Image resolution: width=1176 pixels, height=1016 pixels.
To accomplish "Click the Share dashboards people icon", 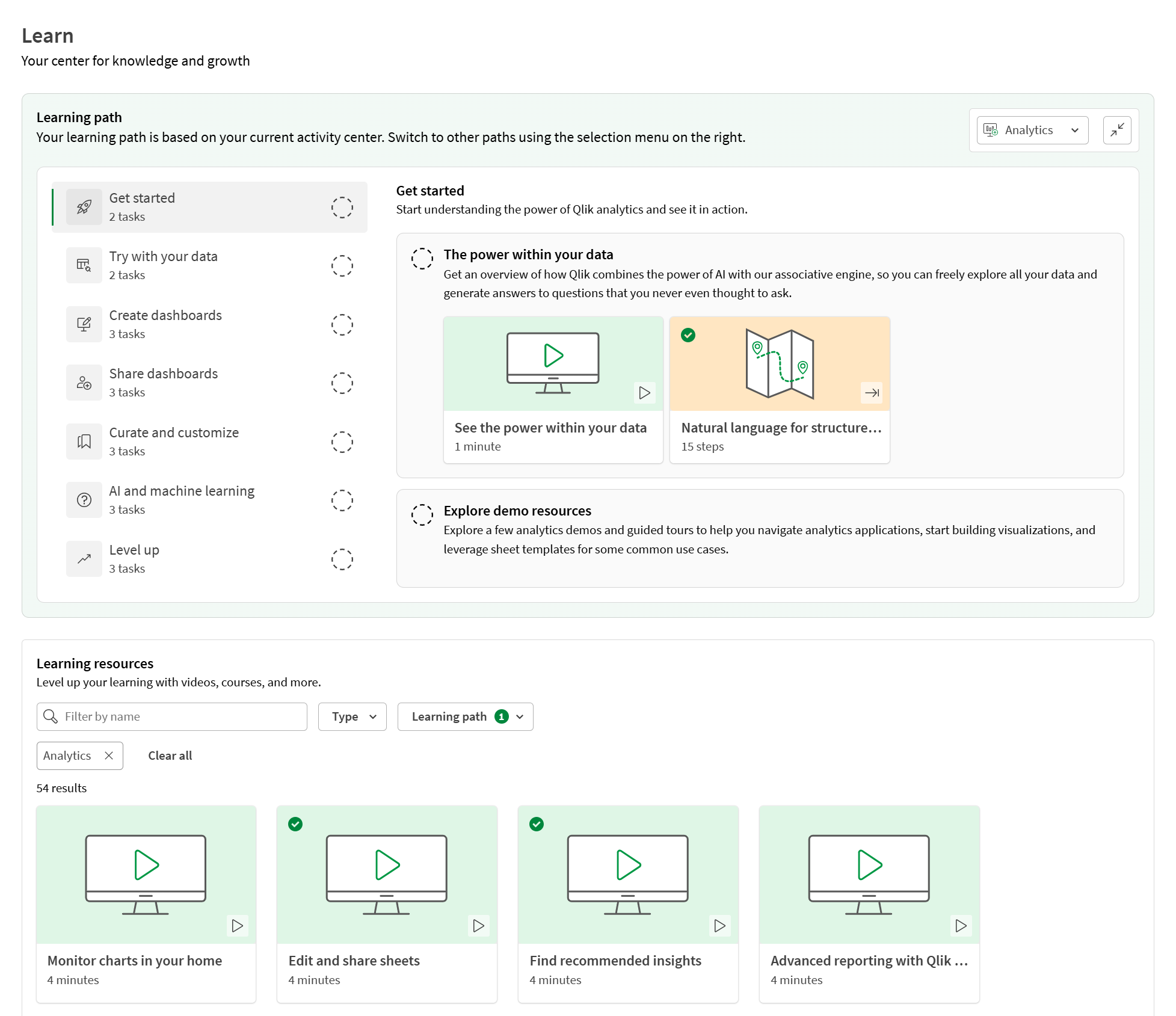I will [x=84, y=383].
